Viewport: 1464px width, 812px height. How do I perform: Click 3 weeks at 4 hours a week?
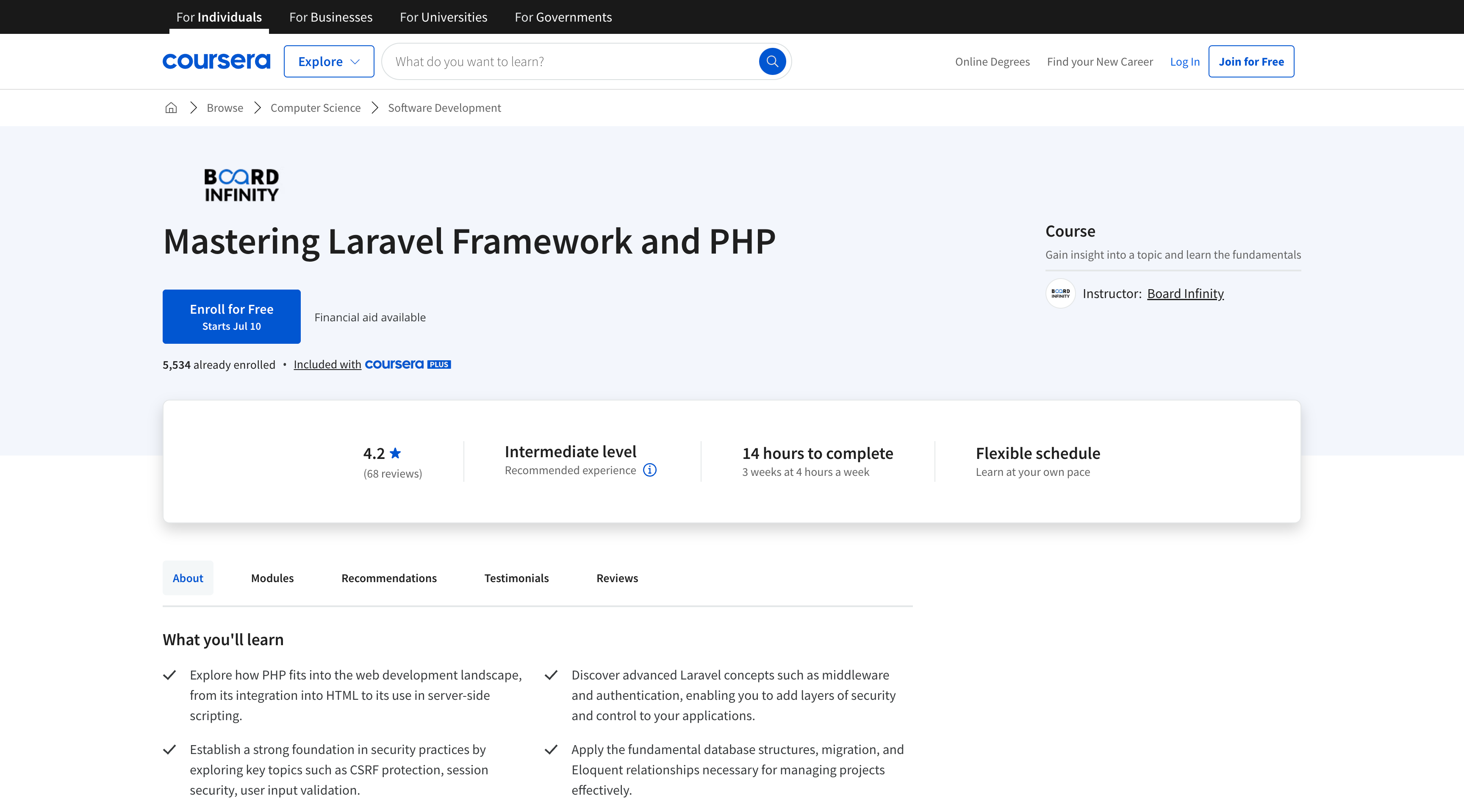(x=805, y=472)
